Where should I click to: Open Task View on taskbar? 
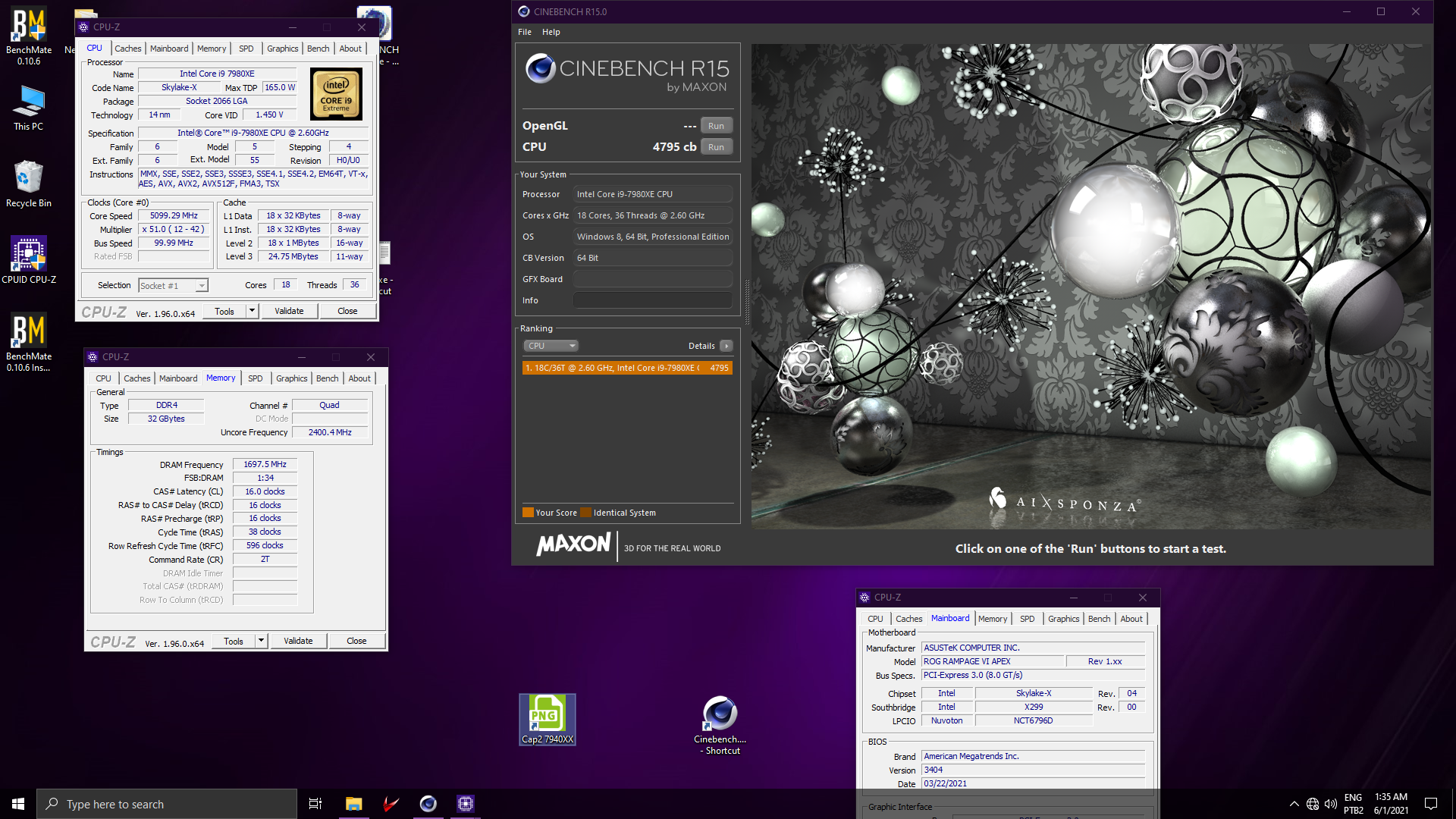(315, 804)
